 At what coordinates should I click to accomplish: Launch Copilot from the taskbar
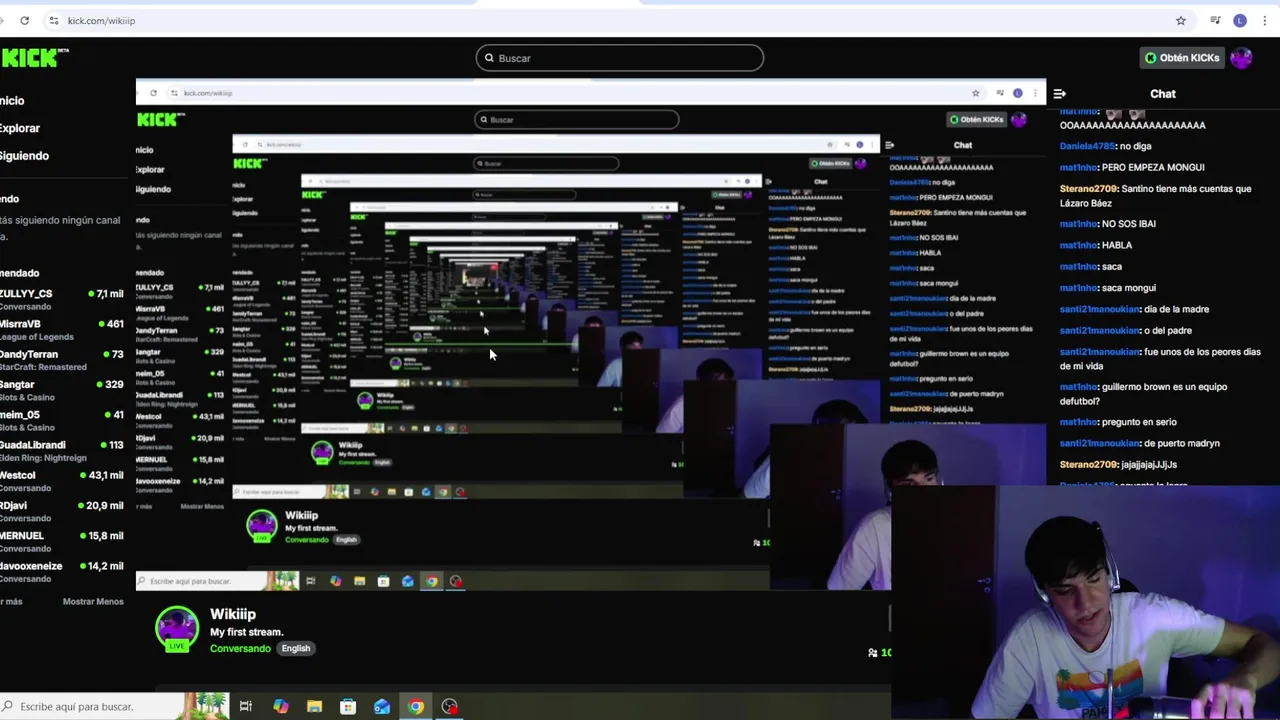tap(281, 707)
